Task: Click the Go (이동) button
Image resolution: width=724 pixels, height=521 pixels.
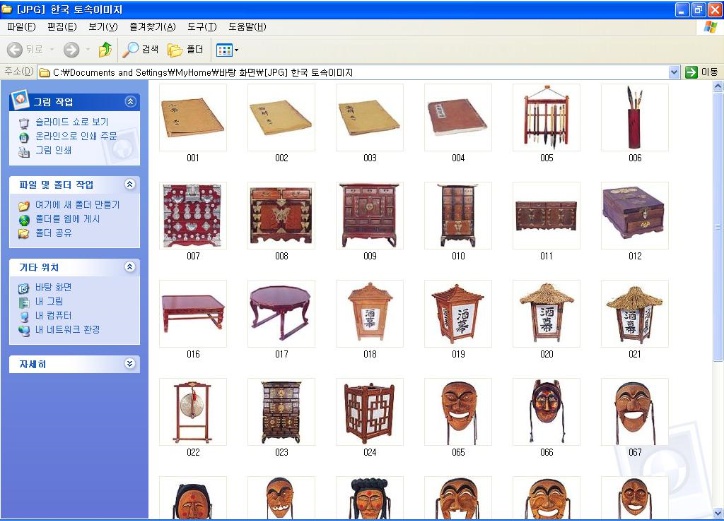Action: [701, 72]
